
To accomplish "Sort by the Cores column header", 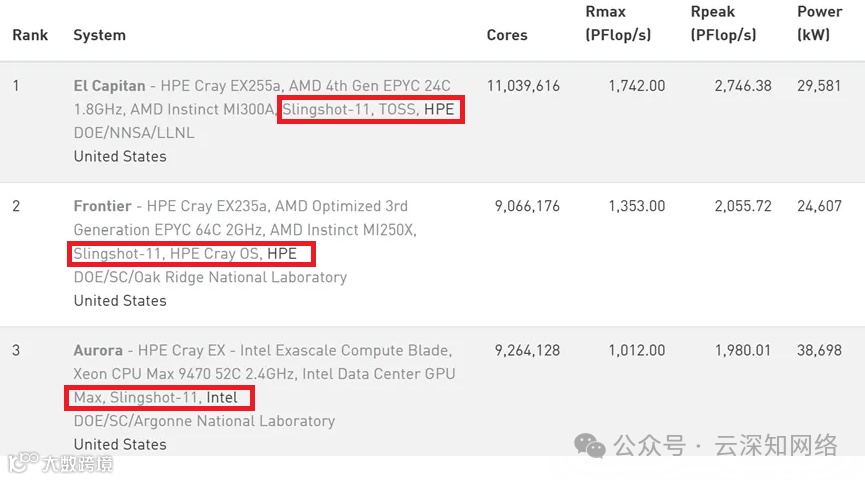I will pyautogui.click(x=506, y=35).
